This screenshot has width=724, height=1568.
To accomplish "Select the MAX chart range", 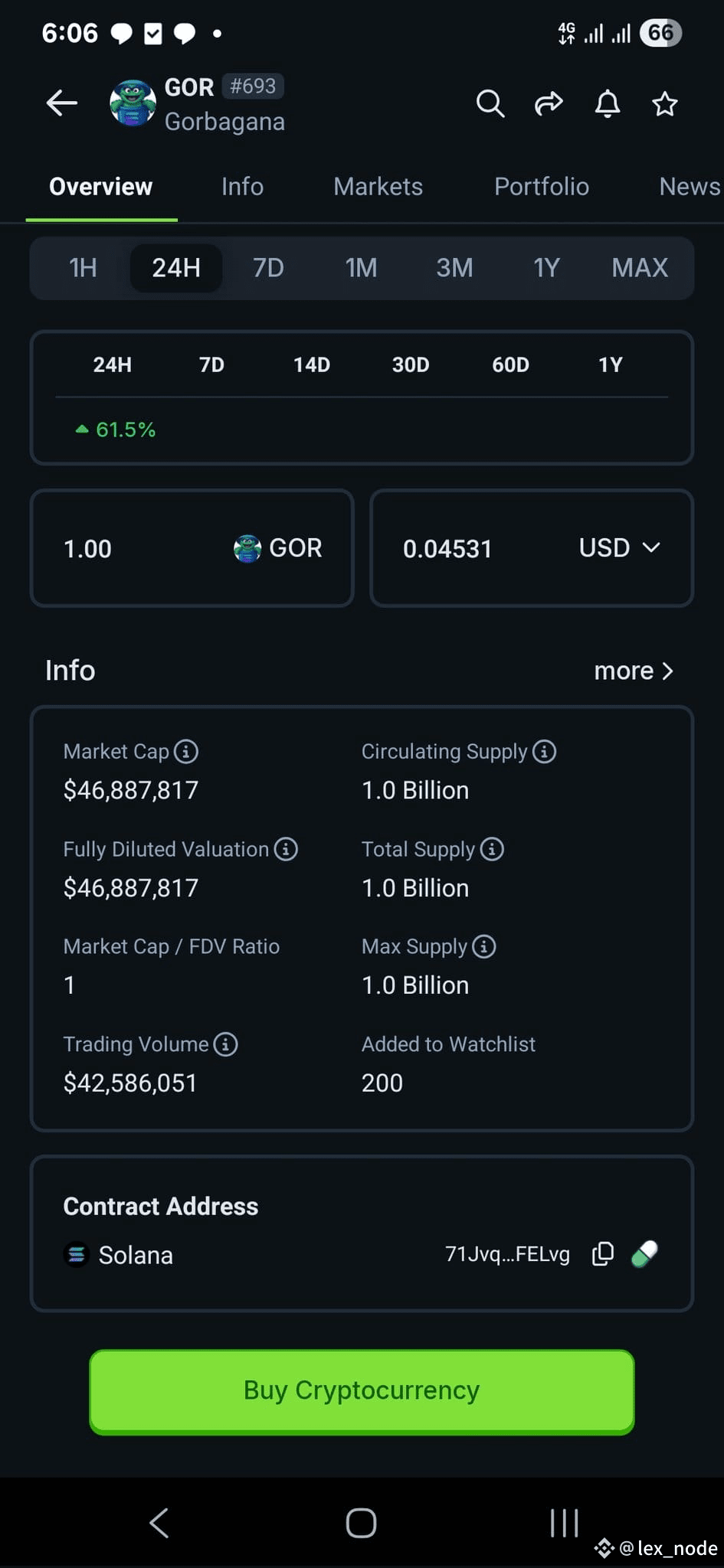I will (640, 268).
